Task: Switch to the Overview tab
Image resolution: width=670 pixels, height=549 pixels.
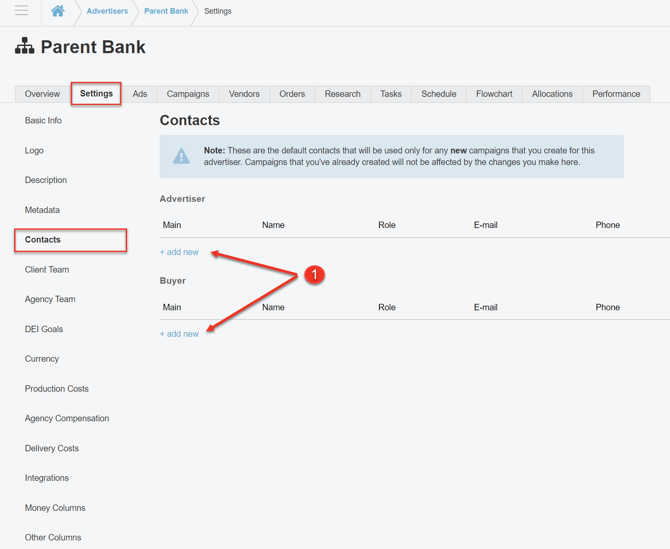Action: (x=42, y=94)
